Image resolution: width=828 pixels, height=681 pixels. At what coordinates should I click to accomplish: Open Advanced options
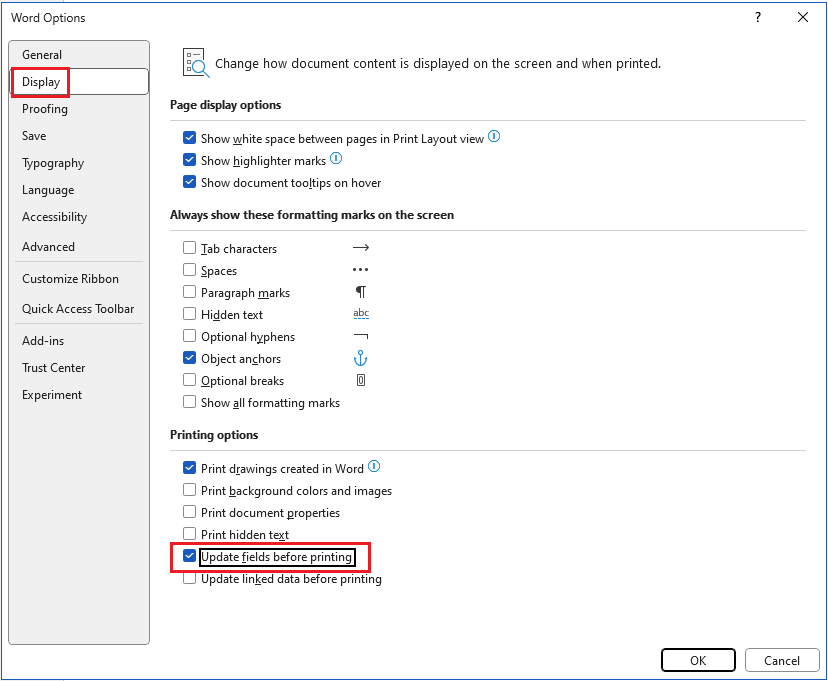(79, 247)
